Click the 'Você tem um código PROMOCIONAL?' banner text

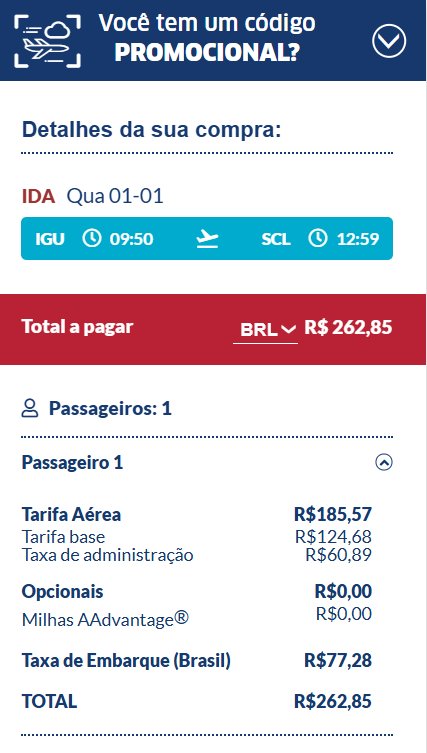(207, 38)
